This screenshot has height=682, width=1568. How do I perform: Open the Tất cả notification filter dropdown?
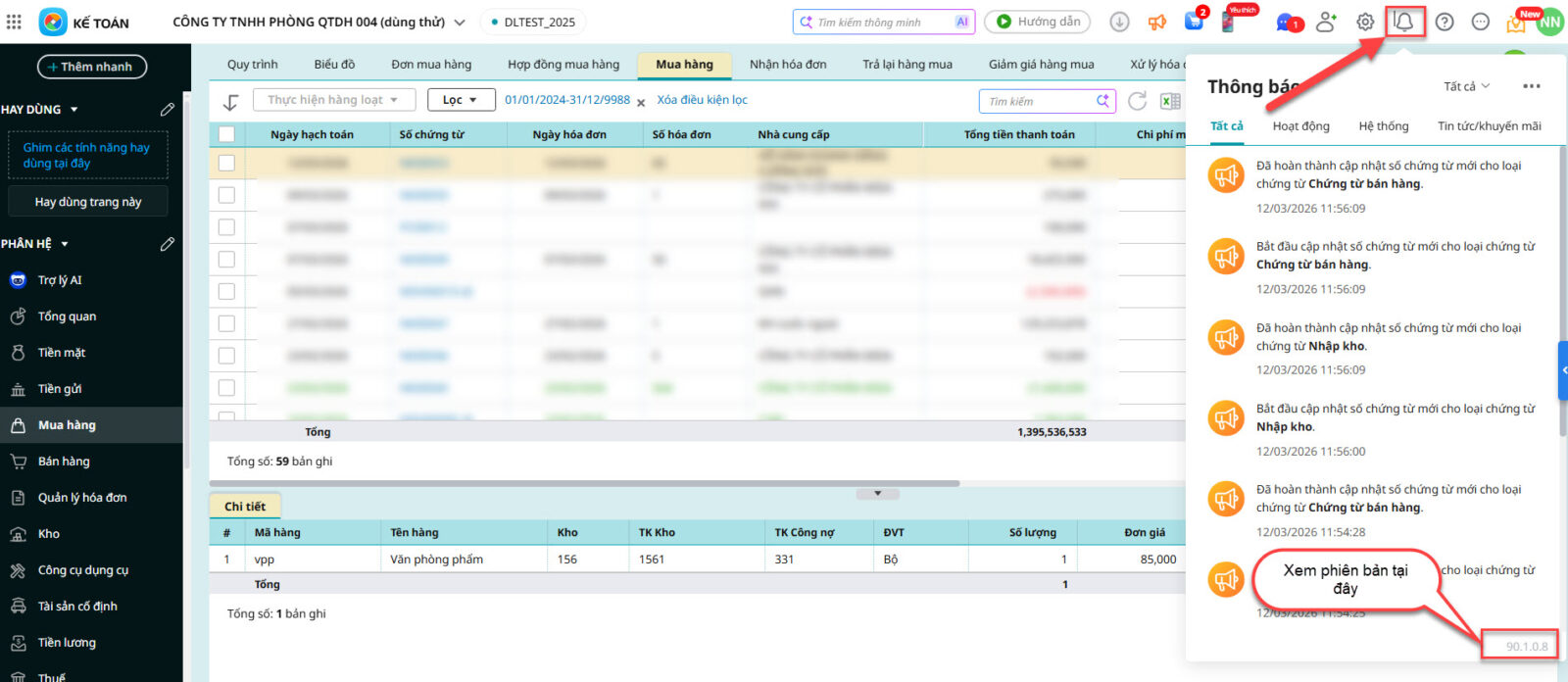pos(1466,86)
